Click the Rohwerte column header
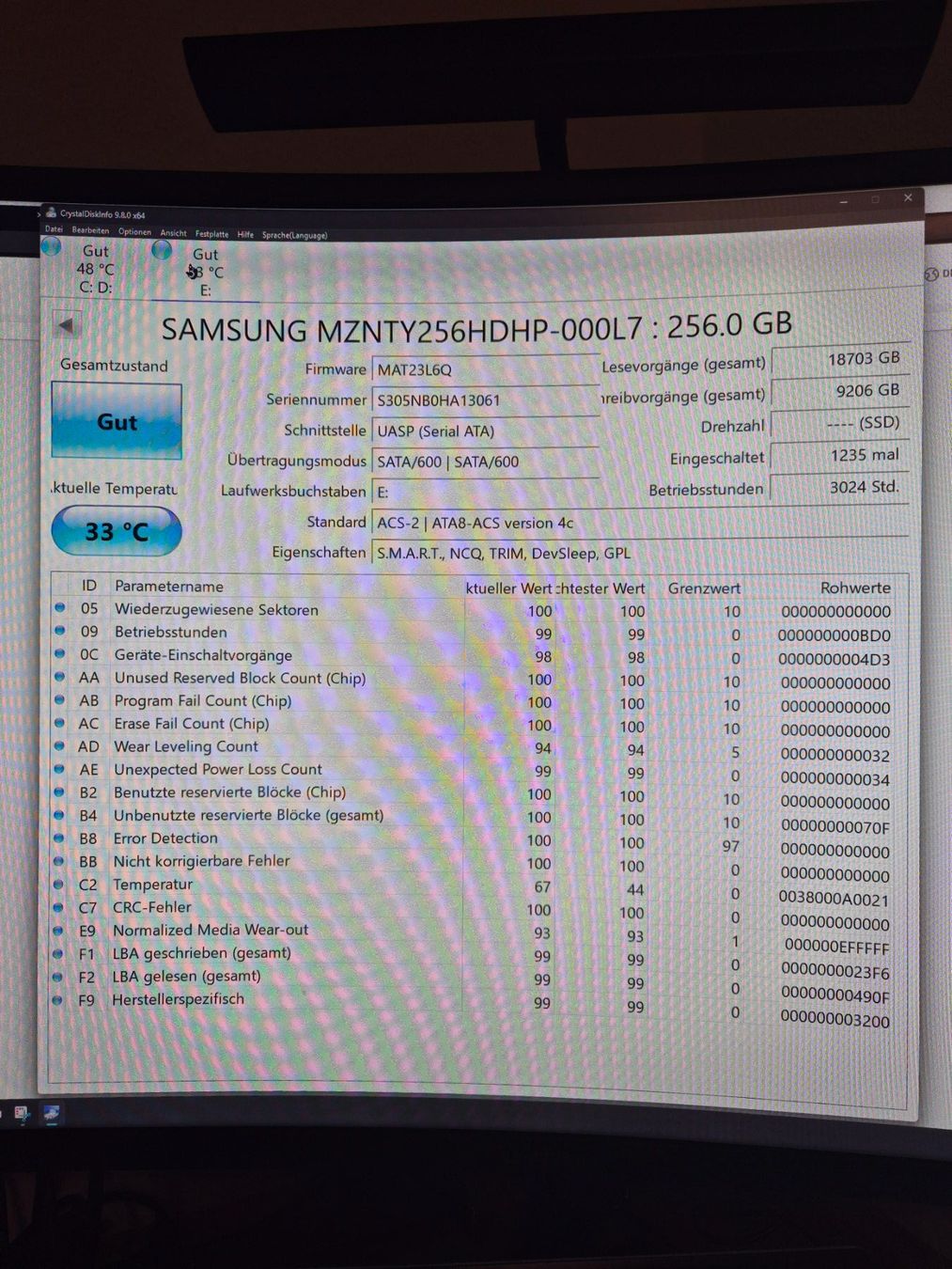The height and width of the screenshot is (1269, 952). tap(855, 587)
